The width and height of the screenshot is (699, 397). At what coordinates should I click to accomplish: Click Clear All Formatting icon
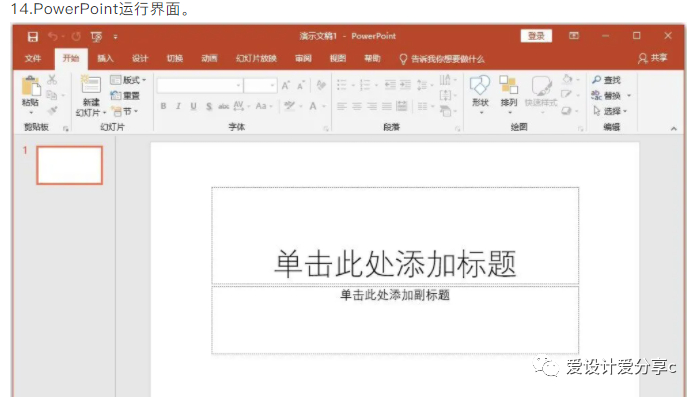[x=321, y=85]
